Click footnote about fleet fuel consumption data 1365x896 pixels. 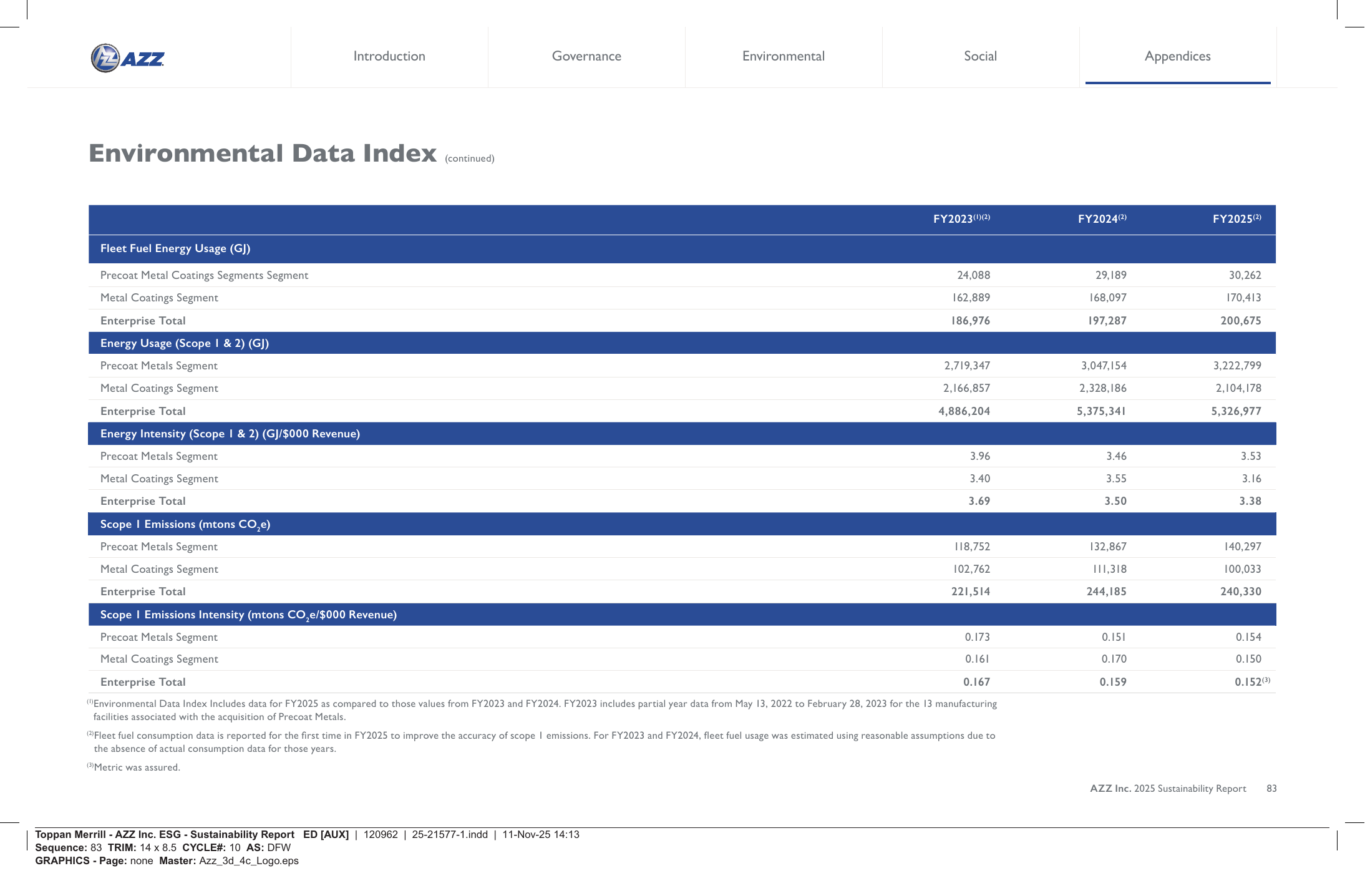(x=541, y=742)
